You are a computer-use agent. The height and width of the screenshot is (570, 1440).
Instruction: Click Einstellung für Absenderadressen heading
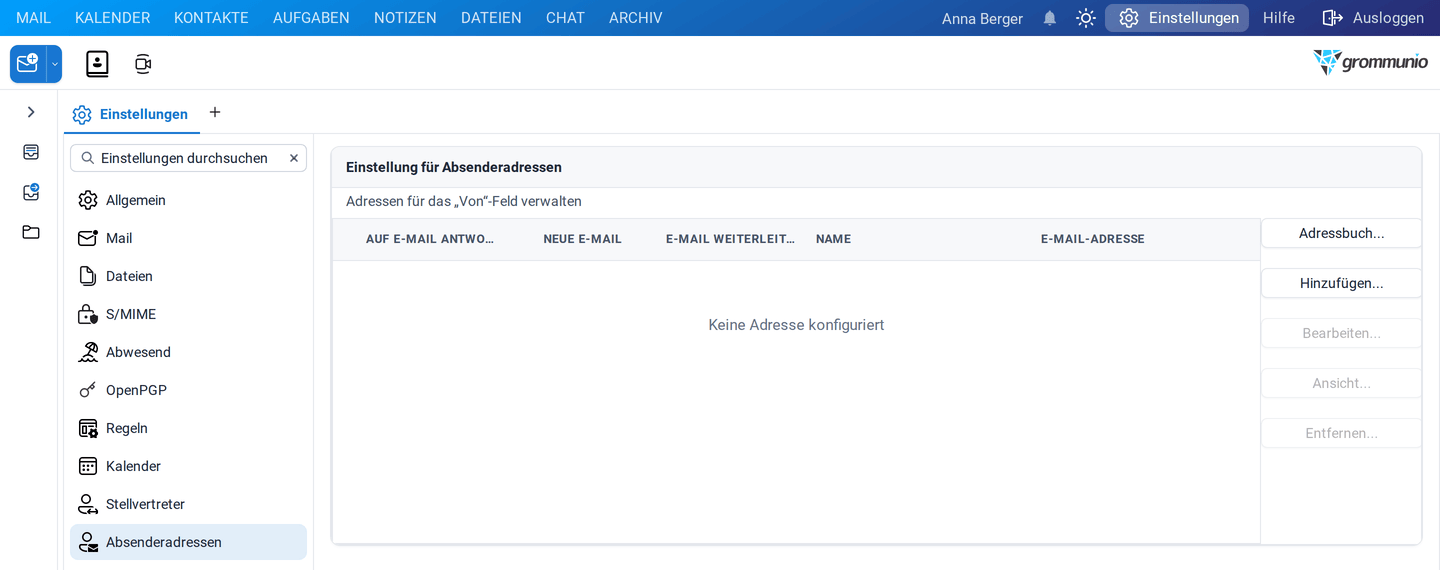pos(454,167)
